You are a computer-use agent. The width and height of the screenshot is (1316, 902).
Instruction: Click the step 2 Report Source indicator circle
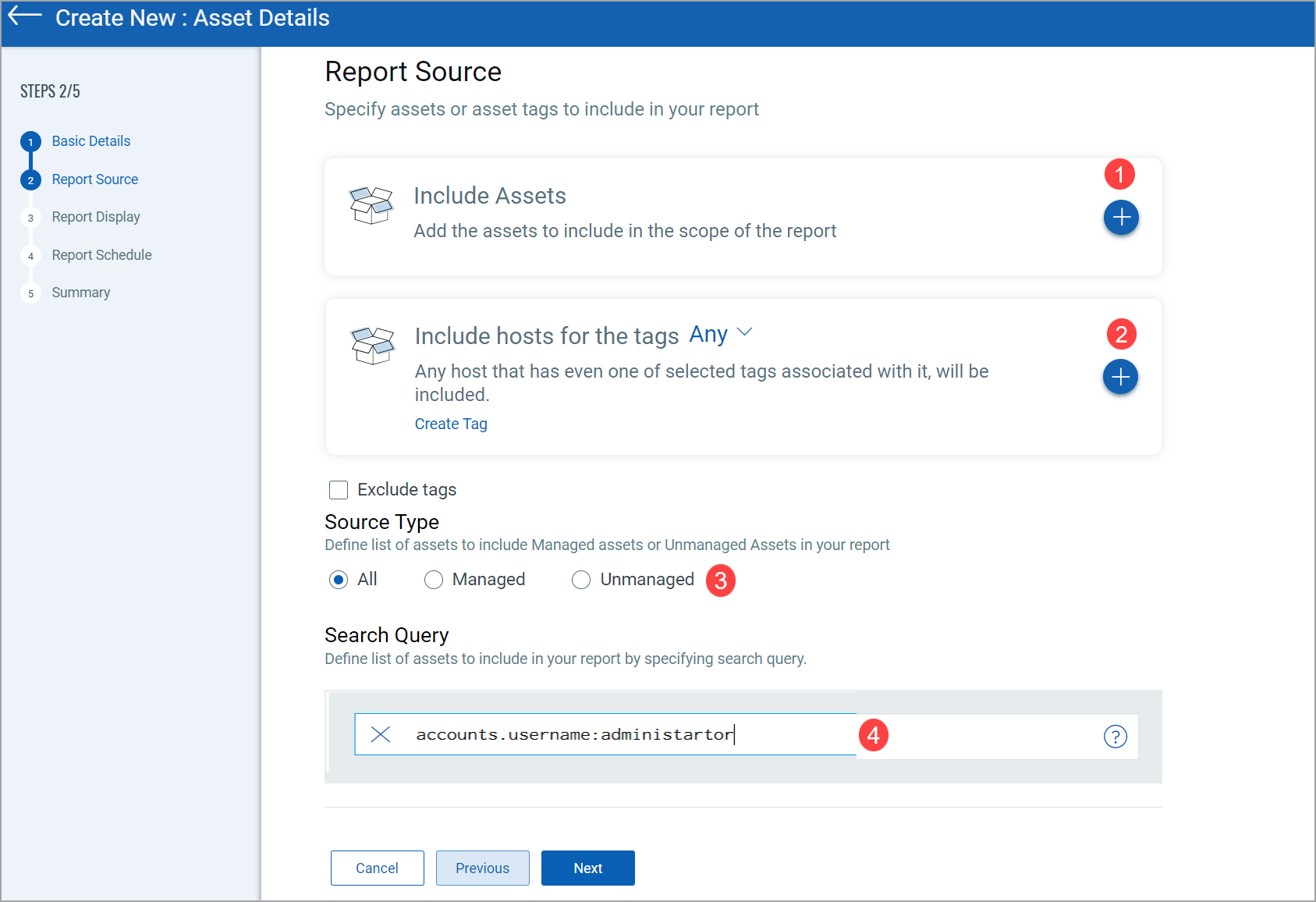[x=30, y=179]
